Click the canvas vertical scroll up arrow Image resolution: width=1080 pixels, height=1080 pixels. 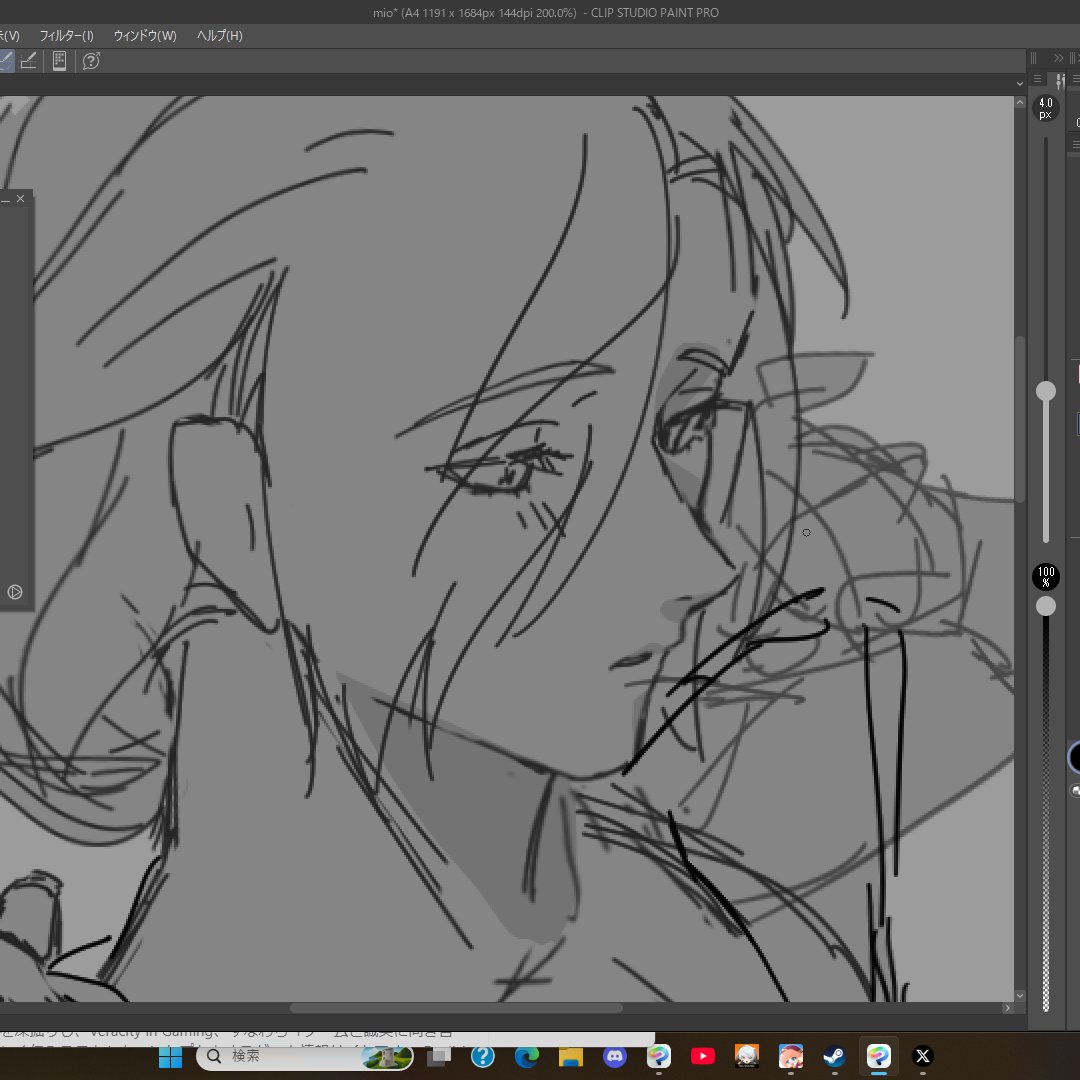click(1019, 103)
